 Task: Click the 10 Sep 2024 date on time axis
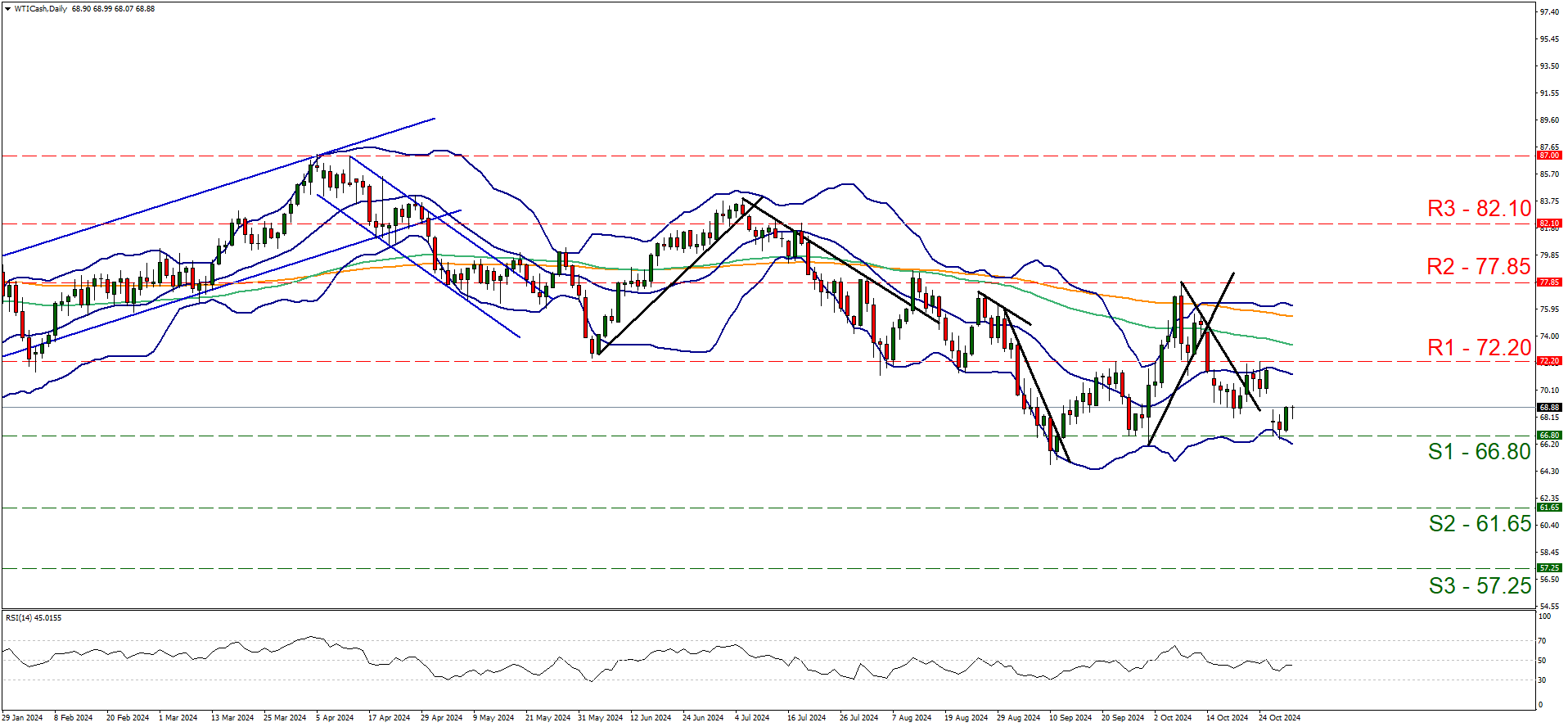(1070, 718)
